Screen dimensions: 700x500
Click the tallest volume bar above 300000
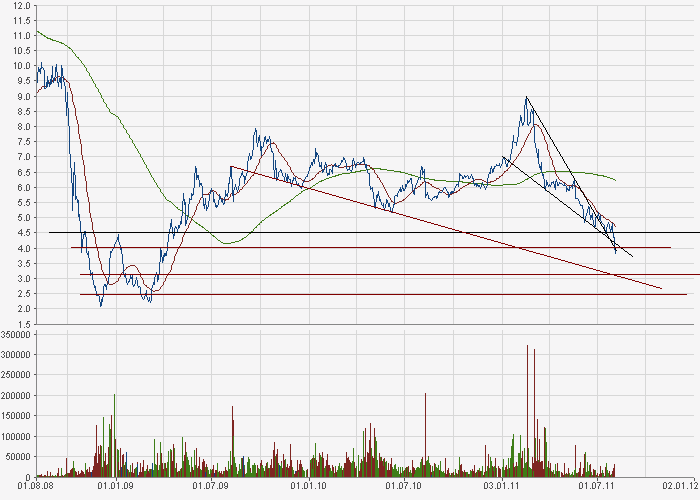pos(527,411)
